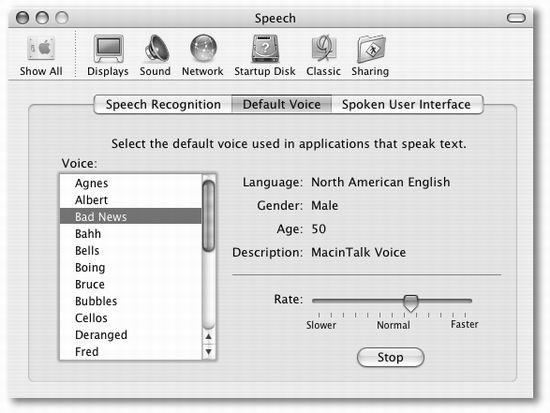This screenshot has height=413, width=550.
Task: Select the Bruce voice
Action: click(130, 284)
